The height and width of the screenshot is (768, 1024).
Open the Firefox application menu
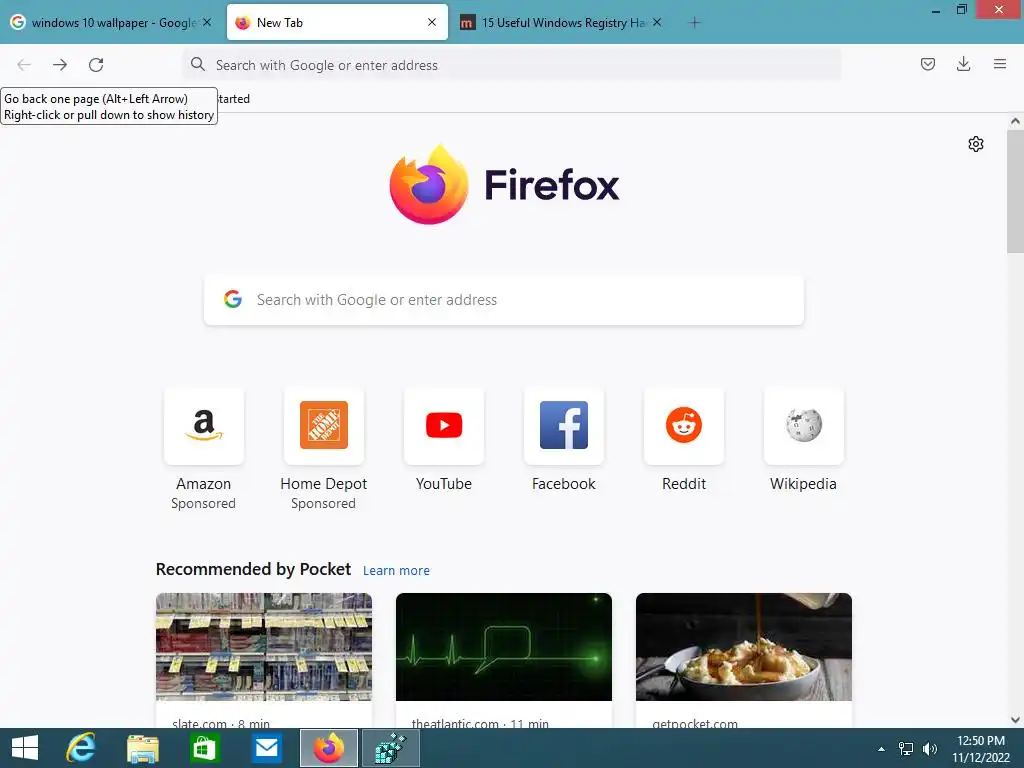pos(1000,64)
